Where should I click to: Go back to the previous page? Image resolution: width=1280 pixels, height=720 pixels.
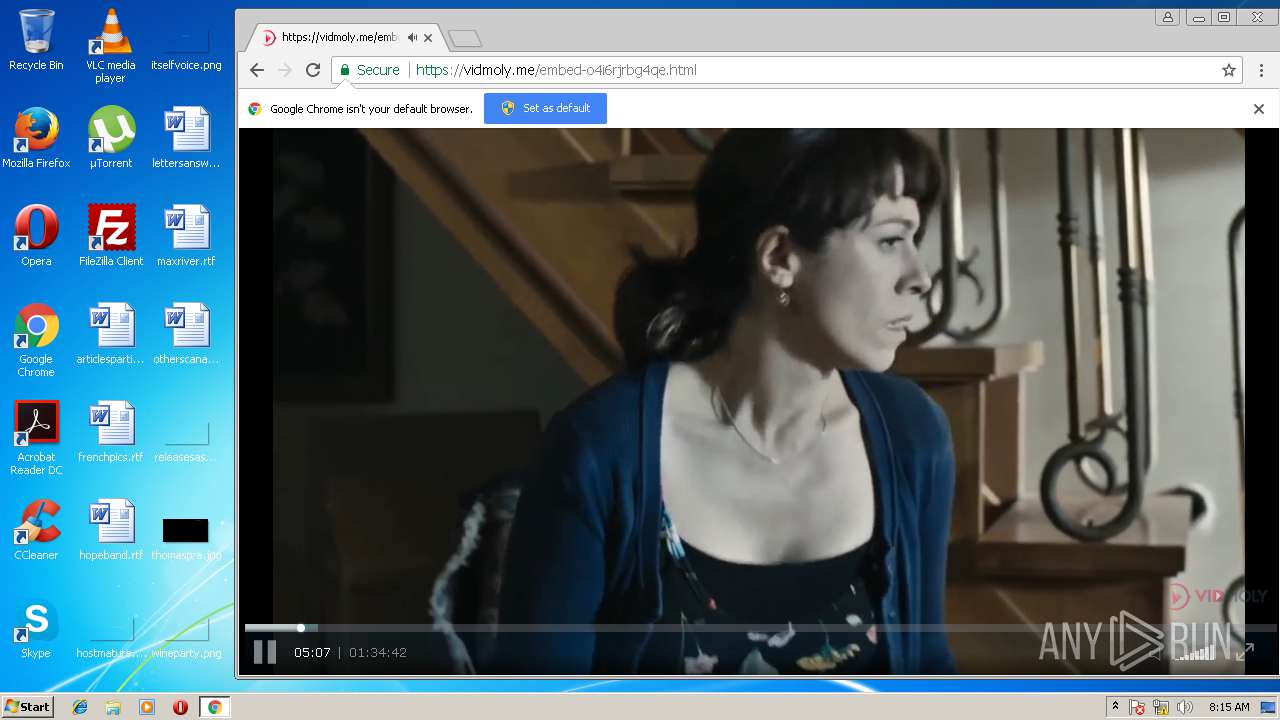[x=257, y=70]
